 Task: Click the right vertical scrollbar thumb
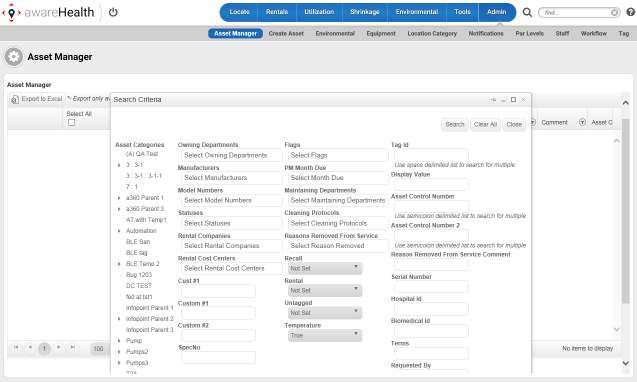tap(626, 211)
